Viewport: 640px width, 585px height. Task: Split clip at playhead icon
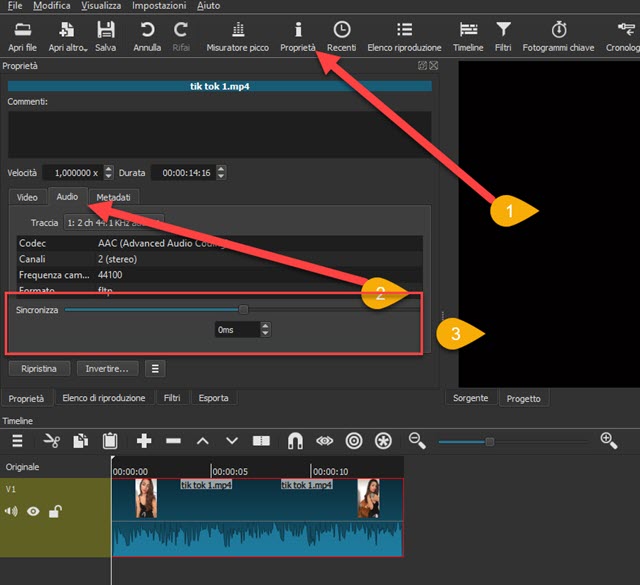(x=261, y=441)
